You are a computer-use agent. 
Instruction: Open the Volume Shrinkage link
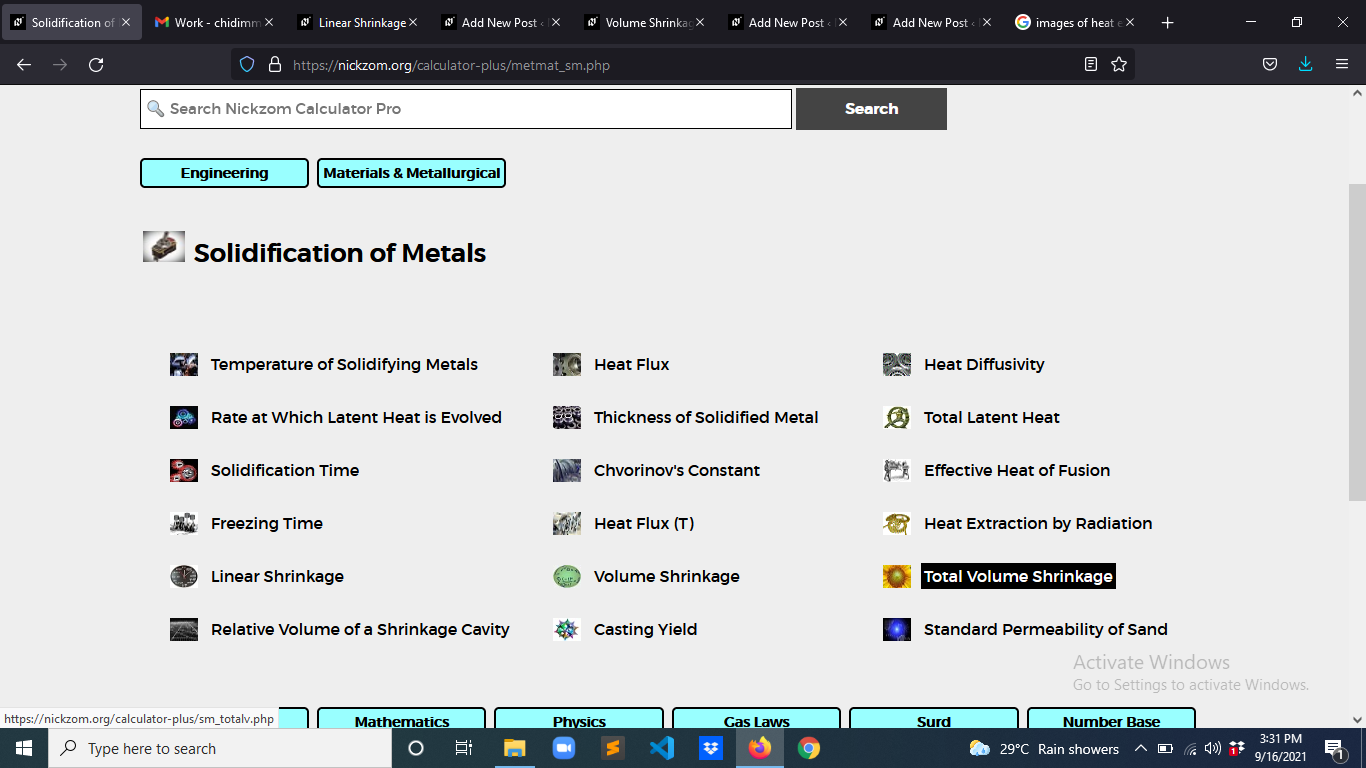[x=667, y=576]
